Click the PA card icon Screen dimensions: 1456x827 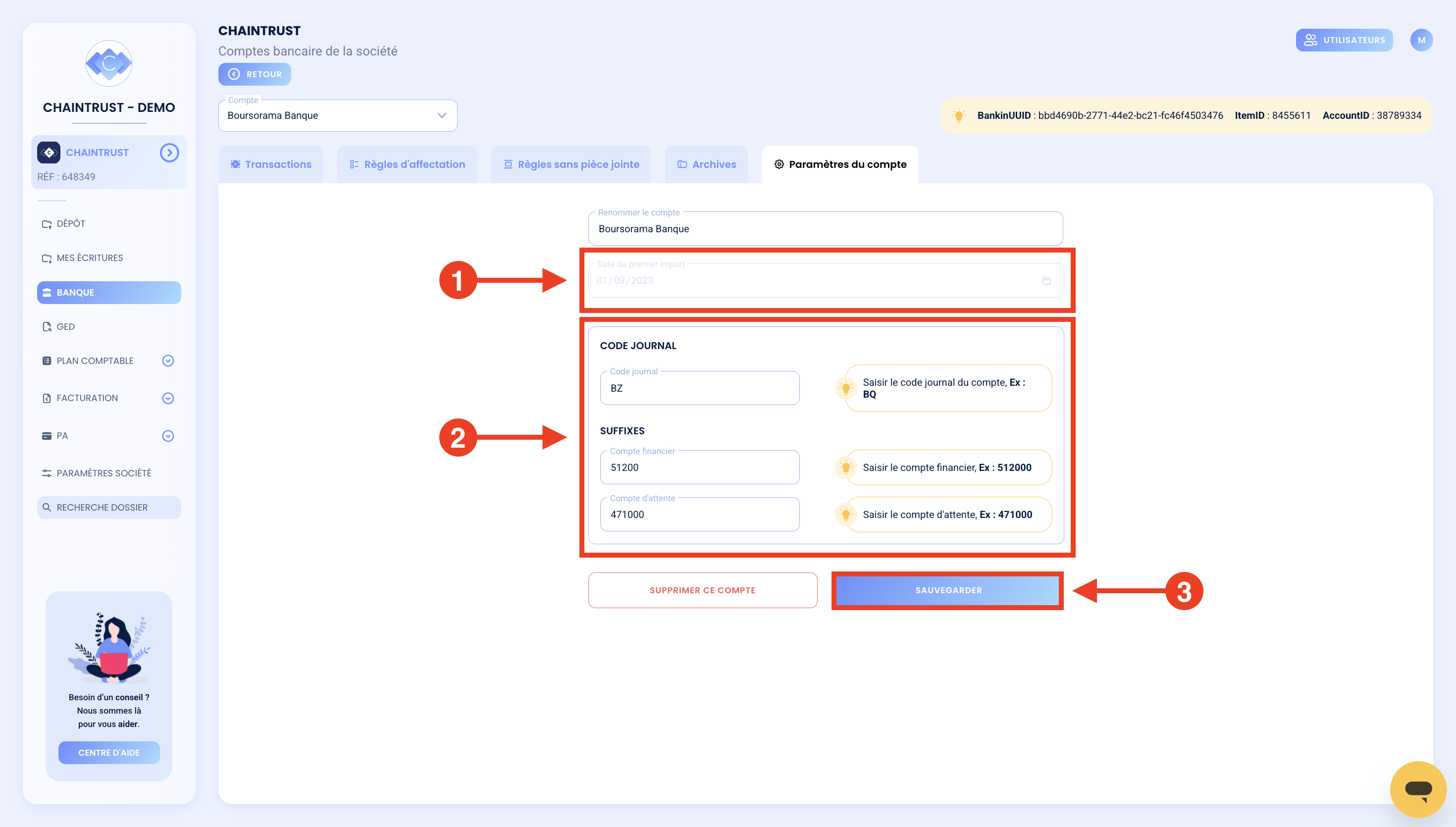[47, 436]
